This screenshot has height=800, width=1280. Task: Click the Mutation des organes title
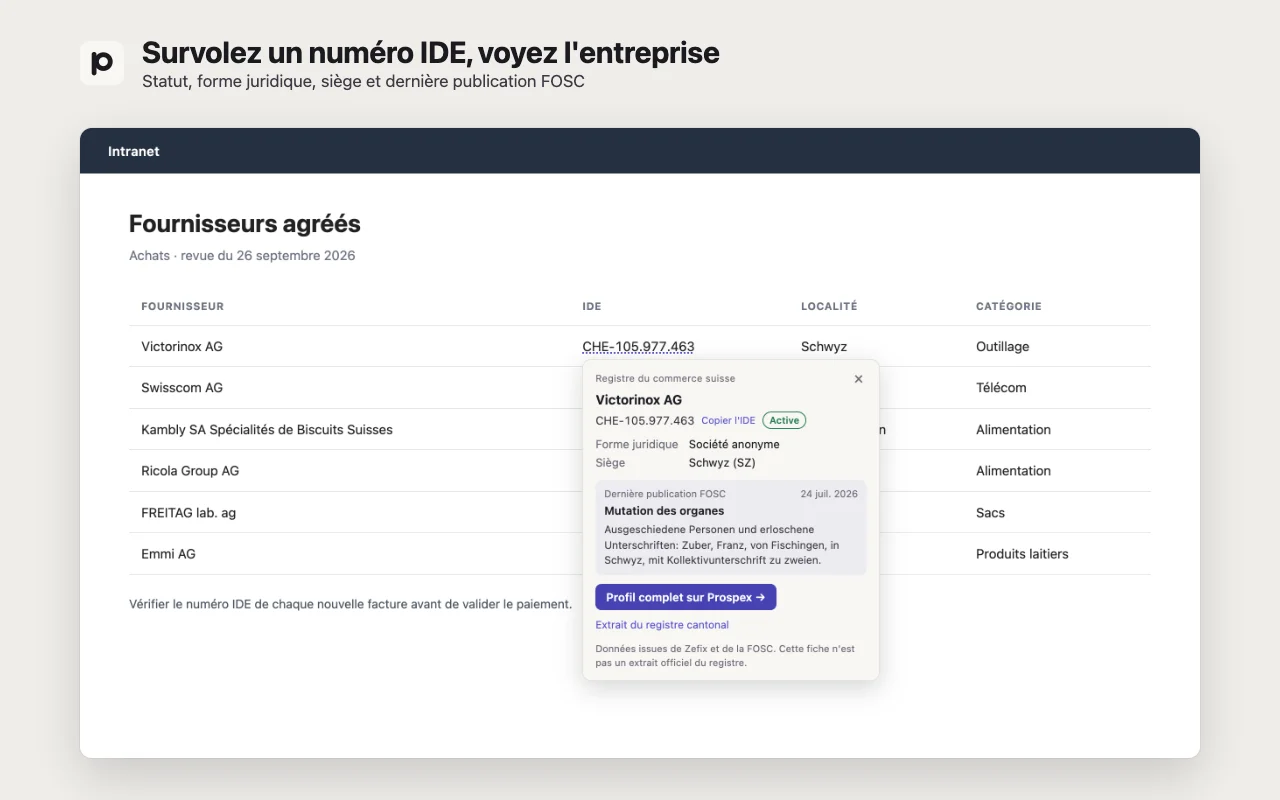[664, 511]
